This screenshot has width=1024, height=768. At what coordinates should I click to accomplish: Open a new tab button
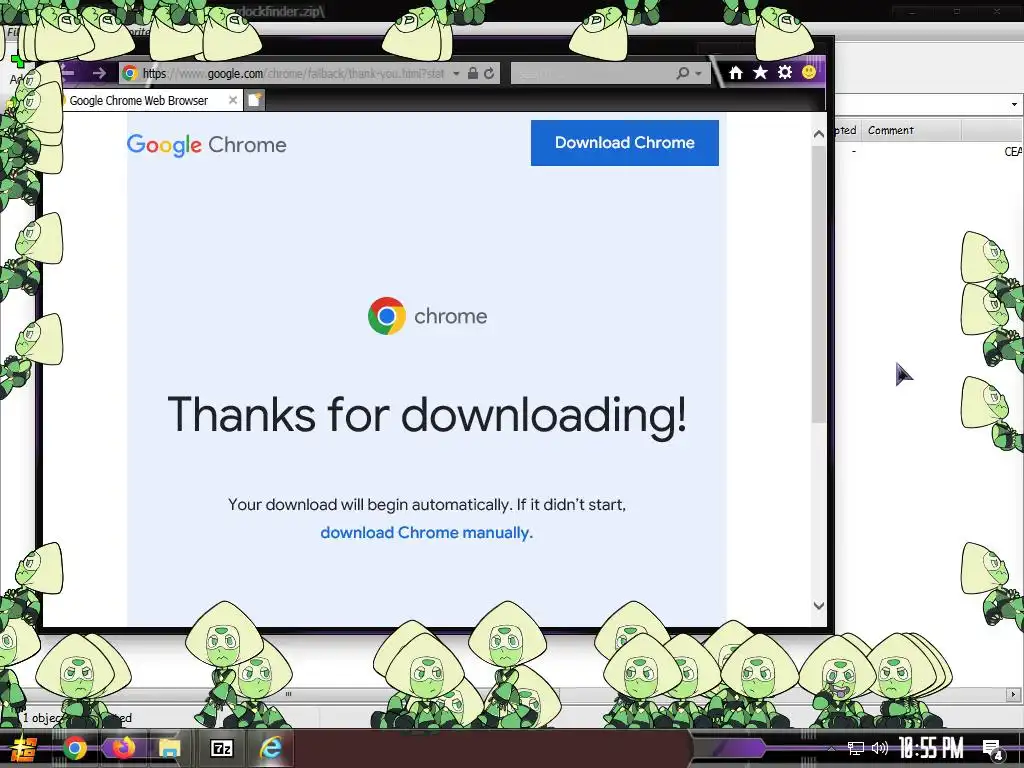point(254,100)
